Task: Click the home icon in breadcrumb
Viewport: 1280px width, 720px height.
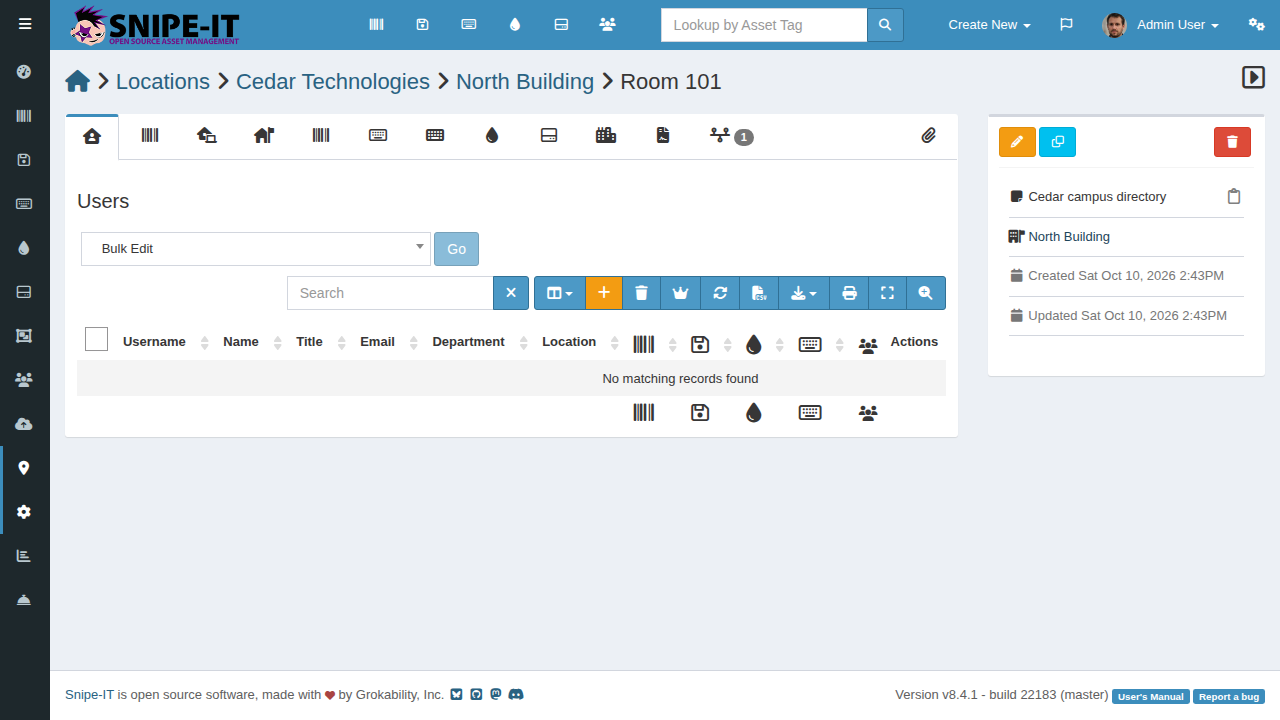Action: click(x=78, y=82)
